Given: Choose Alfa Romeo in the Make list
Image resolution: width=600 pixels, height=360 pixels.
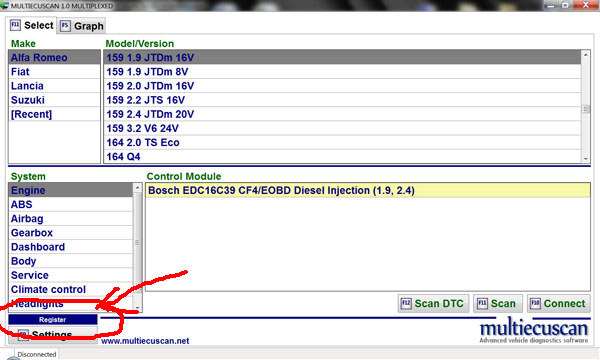Looking at the screenshot, I should pyautogui.click(x=54, y=57).
